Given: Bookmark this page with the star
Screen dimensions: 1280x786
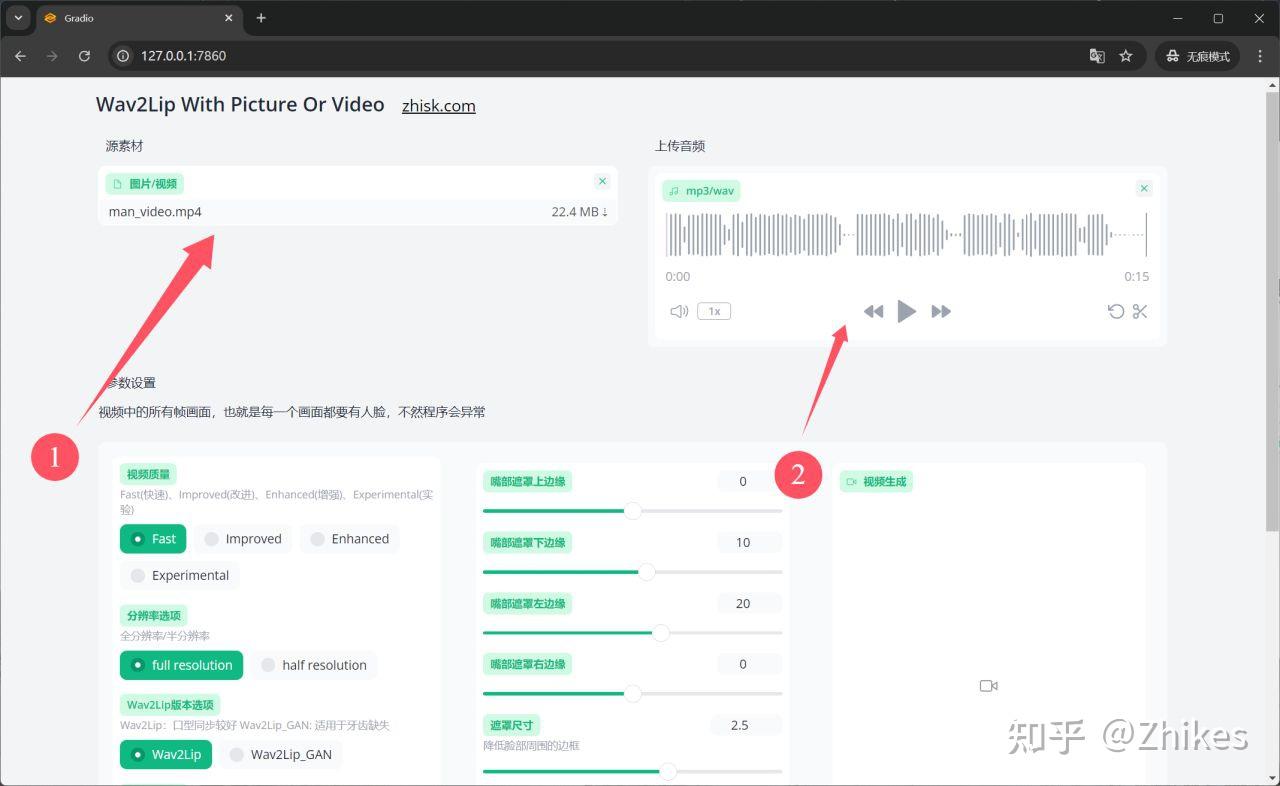Looking at the screenshot, I should click(1126, 56).
